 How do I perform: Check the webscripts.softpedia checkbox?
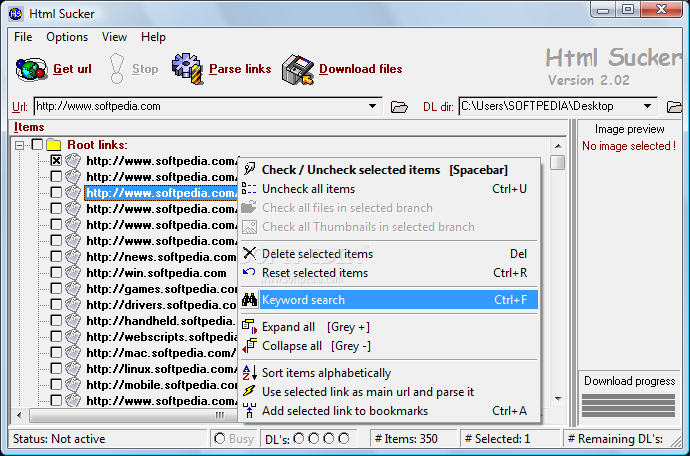(56, 337)
